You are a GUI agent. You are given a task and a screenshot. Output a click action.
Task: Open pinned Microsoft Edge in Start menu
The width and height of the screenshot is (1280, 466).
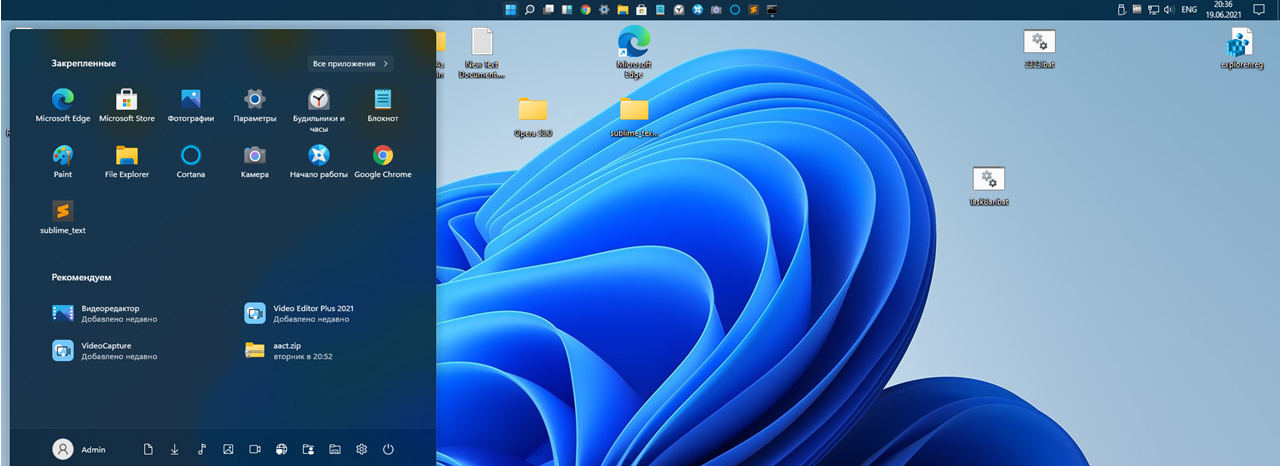[63, 105]
